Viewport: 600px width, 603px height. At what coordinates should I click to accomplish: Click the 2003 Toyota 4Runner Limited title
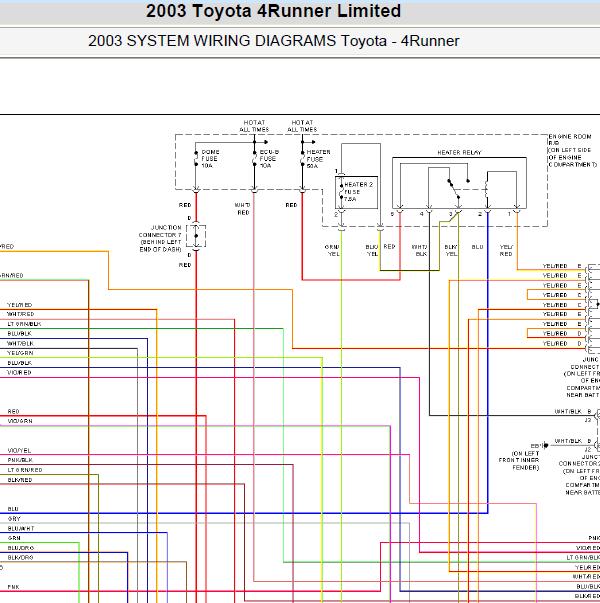[273, 11]
